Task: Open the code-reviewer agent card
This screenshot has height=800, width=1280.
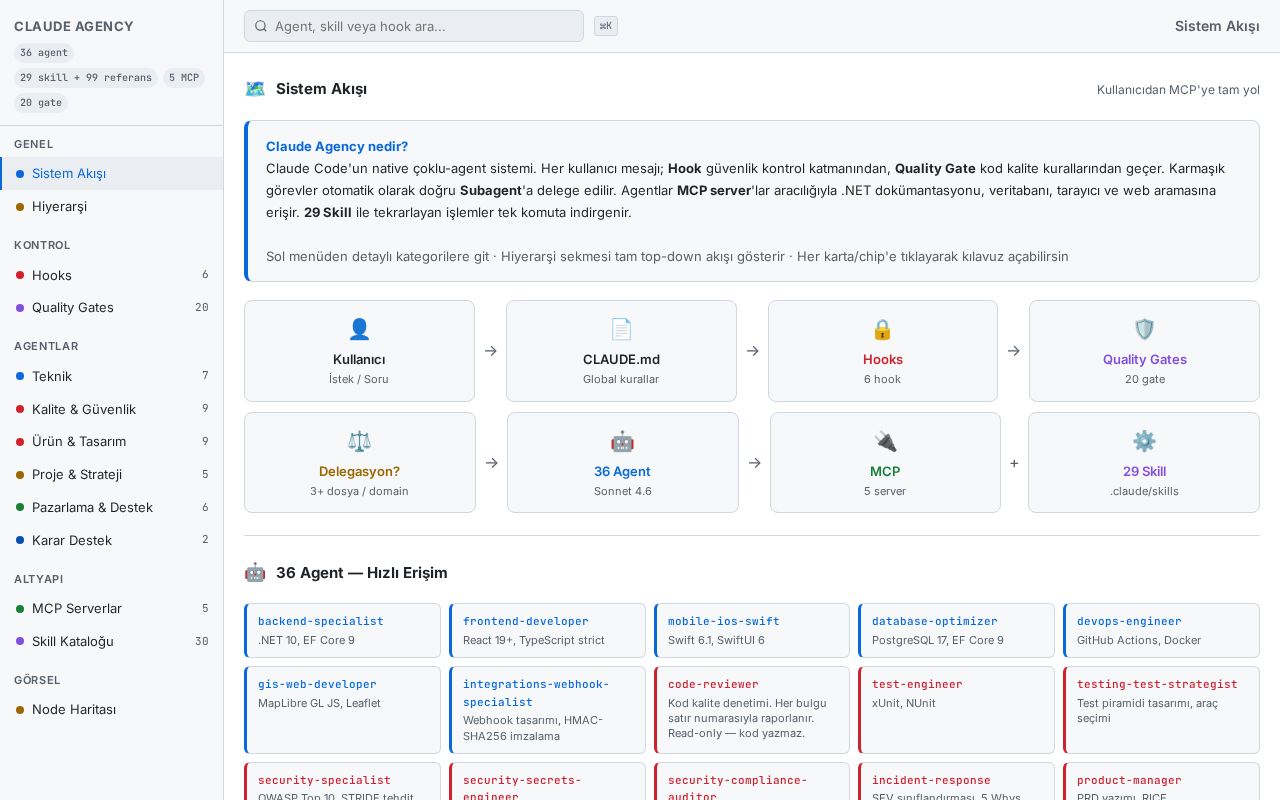Action: click(x=752, y=710)
